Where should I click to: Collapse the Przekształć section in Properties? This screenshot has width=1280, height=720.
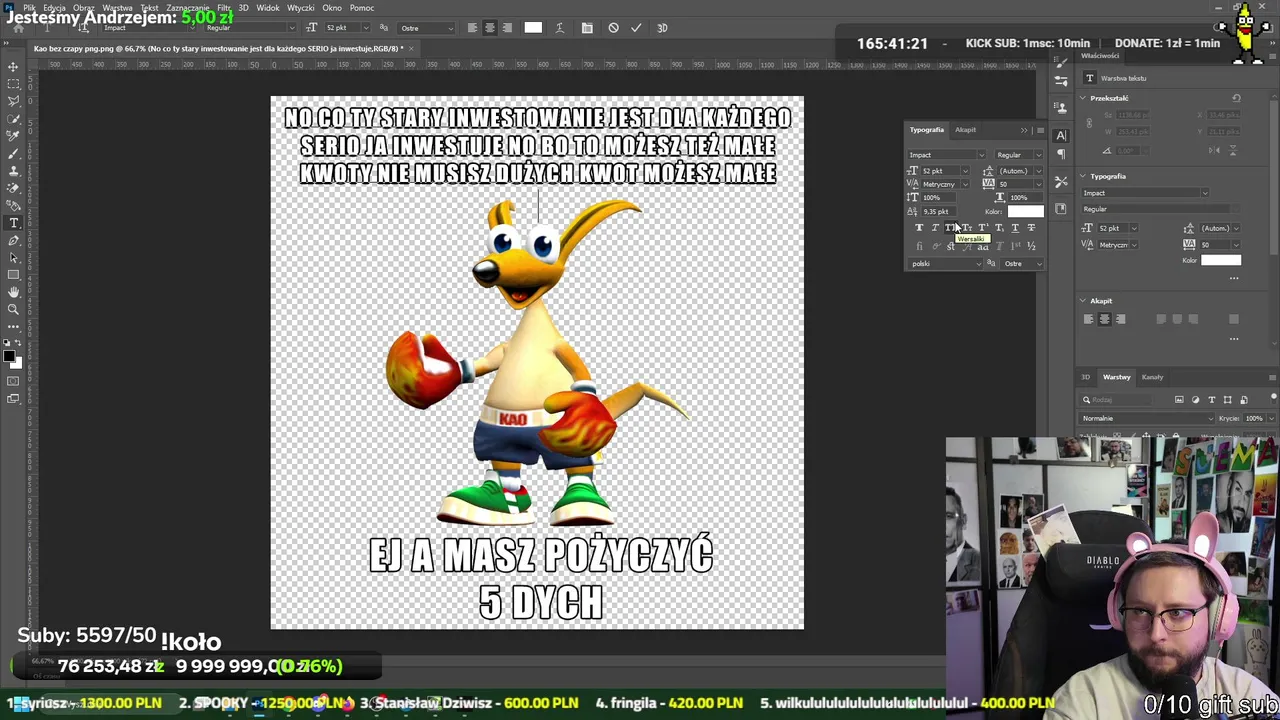[1083, 98]
